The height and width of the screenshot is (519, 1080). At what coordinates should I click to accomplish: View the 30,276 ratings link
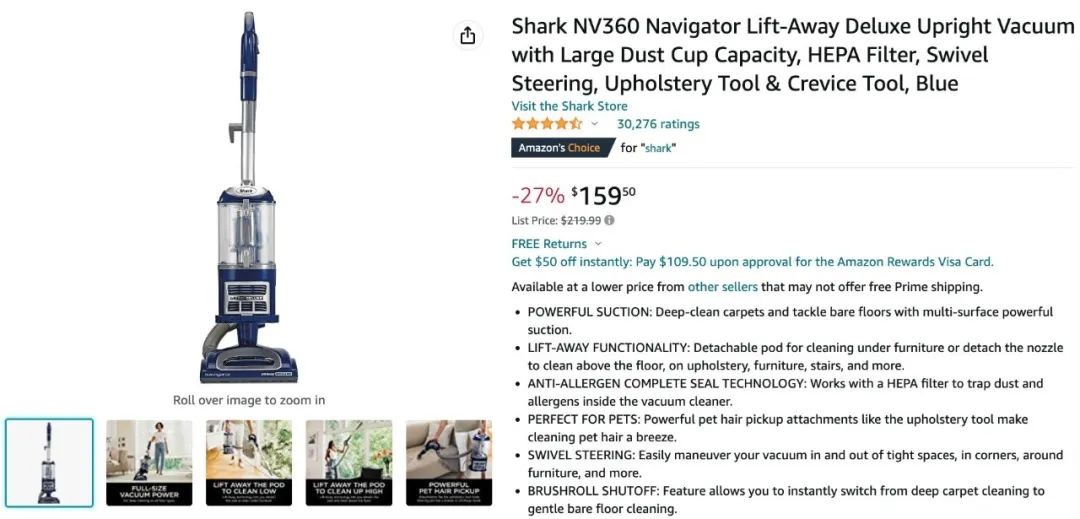[658, 124]
